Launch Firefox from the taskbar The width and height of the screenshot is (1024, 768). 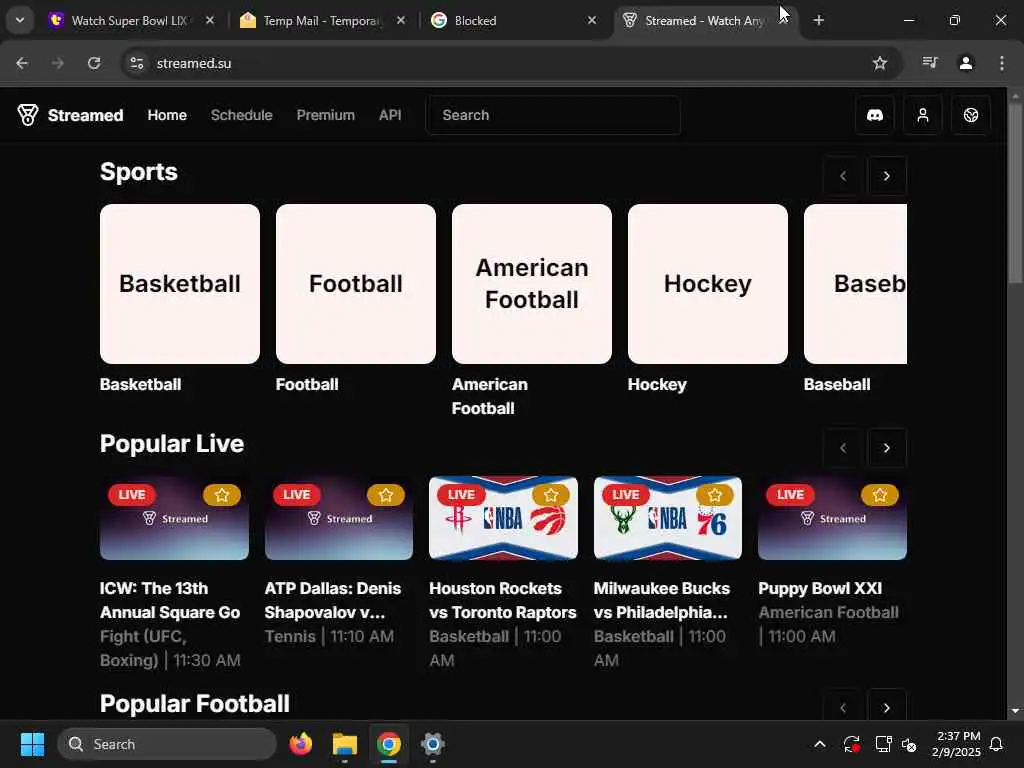pyautogui.click(x=301, y=744)
